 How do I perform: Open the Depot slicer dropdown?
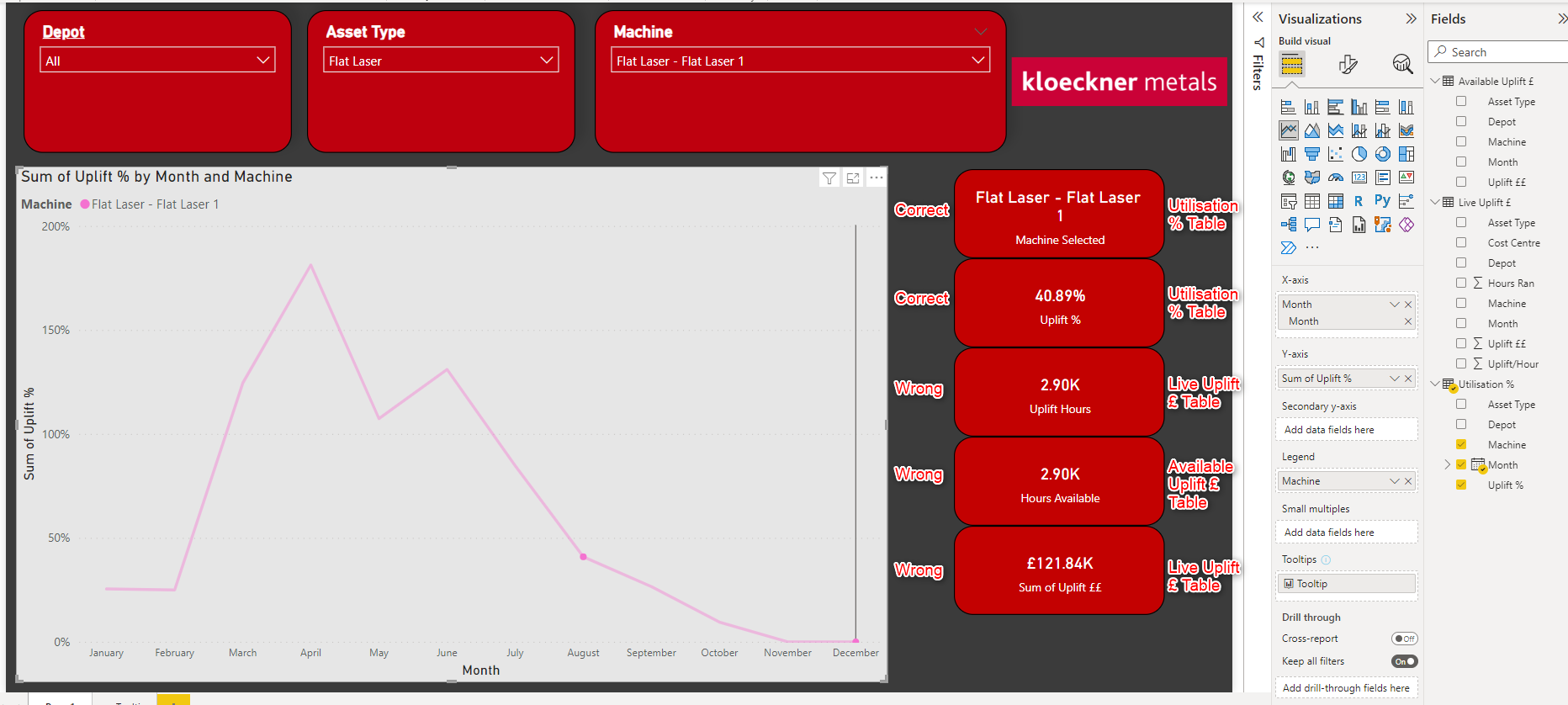click(157, 60)
